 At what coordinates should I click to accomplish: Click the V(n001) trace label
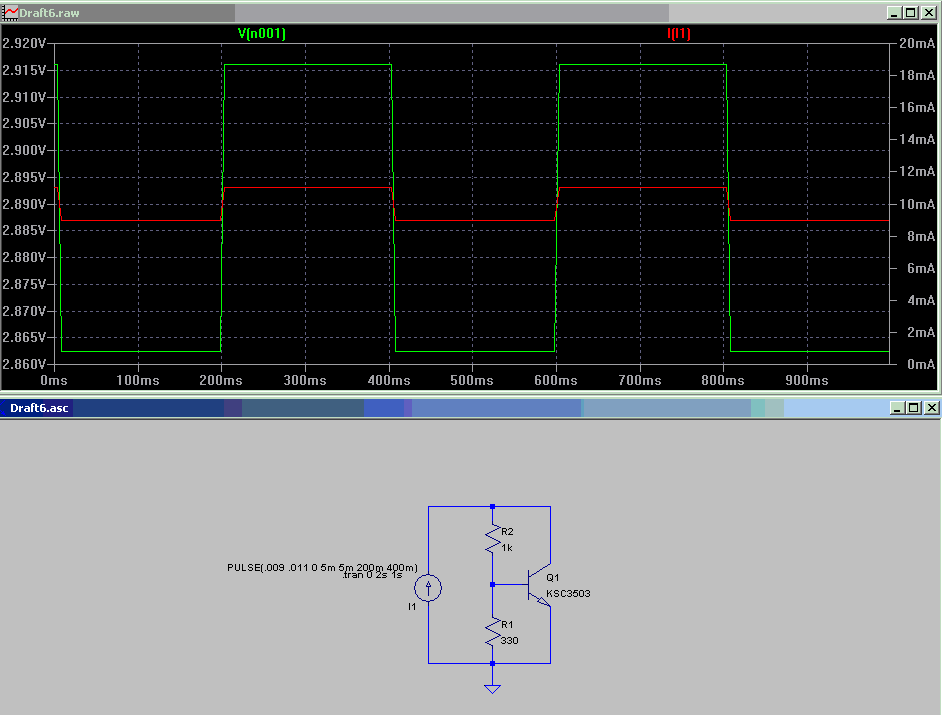262,34
